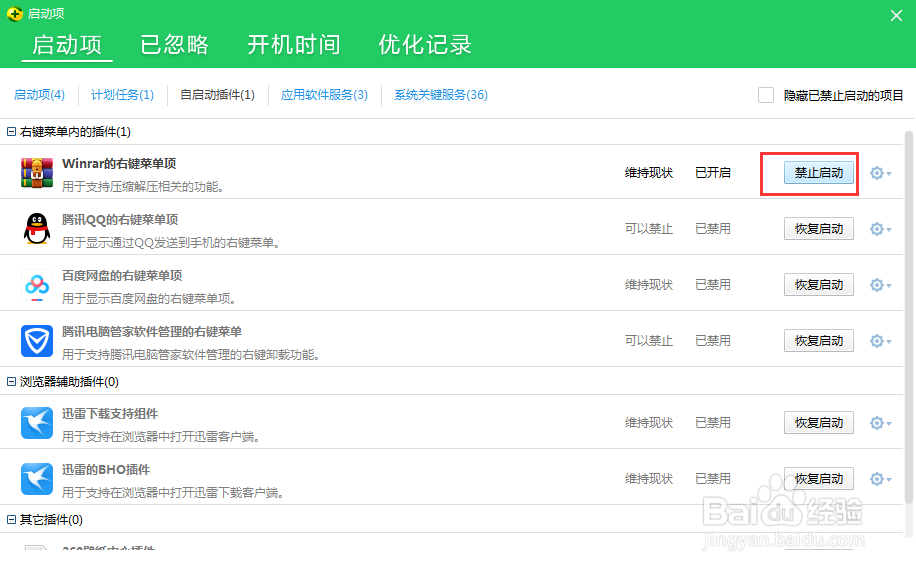Open gear settings for 腾讯QQ的右键菜单项
This screenshot has width=916, height=572.
(x=880, y=229)
